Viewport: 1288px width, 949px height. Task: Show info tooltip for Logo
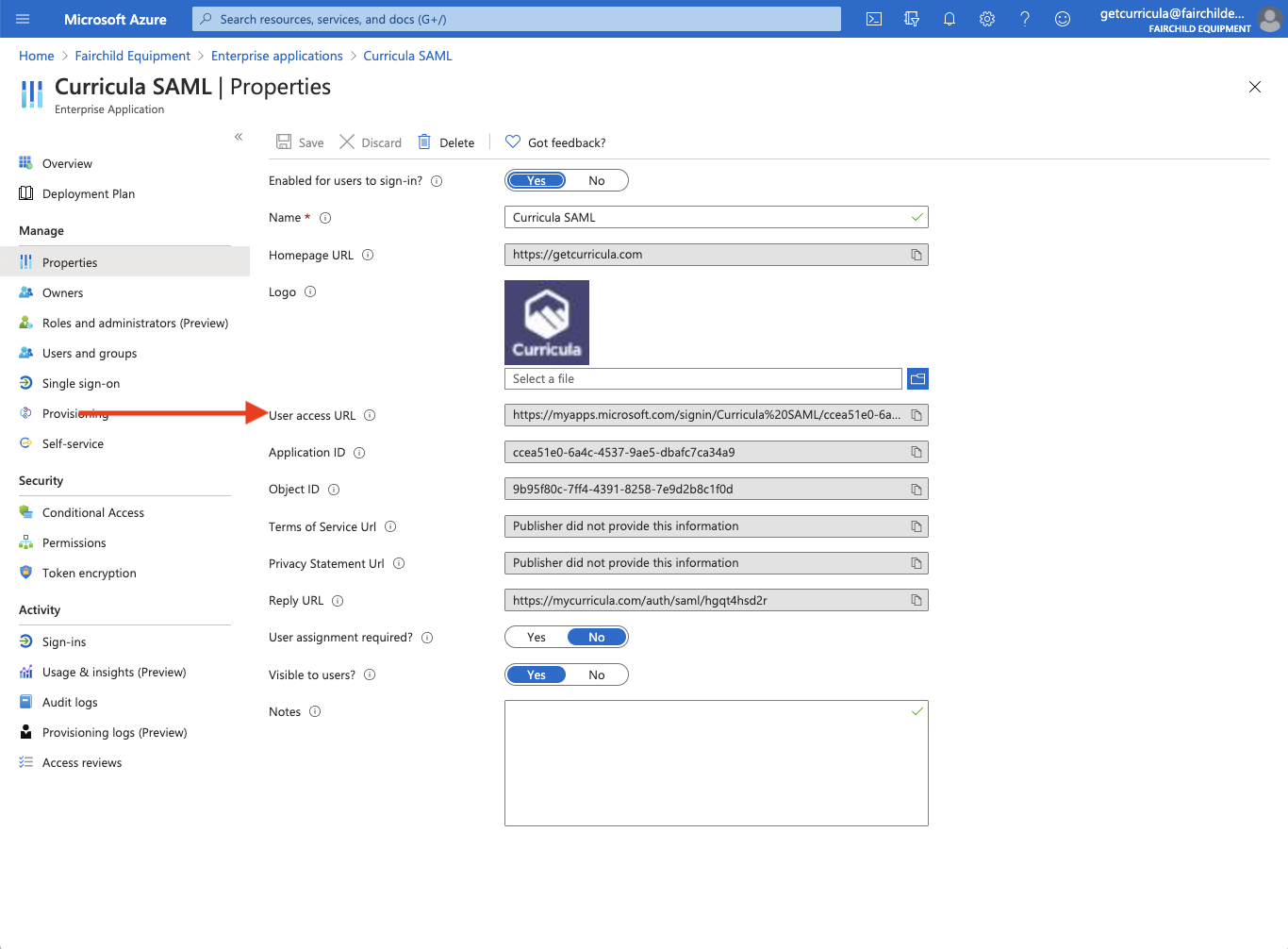(310, 291)
